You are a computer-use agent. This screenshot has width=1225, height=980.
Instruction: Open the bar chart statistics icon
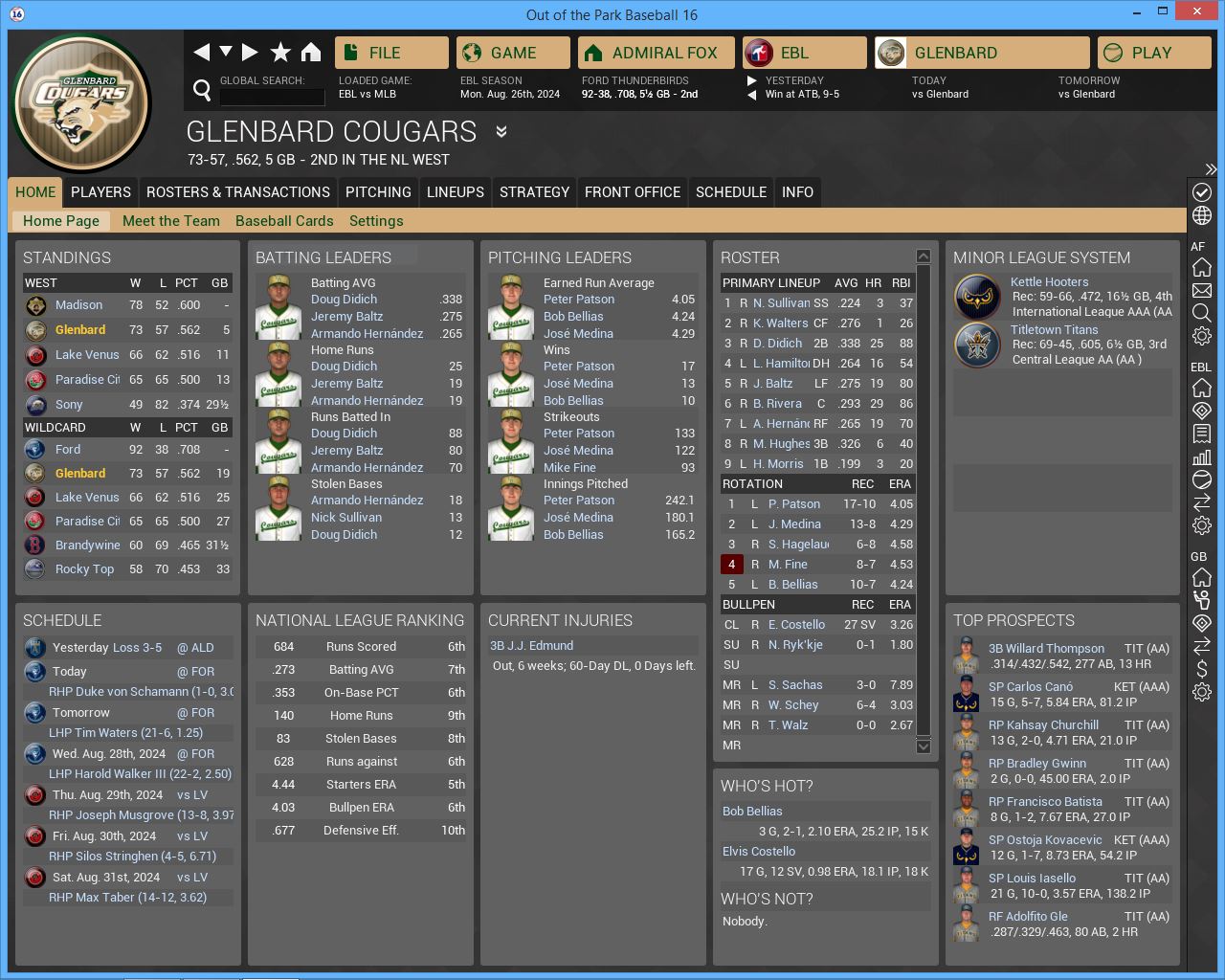pos(1202,457)
